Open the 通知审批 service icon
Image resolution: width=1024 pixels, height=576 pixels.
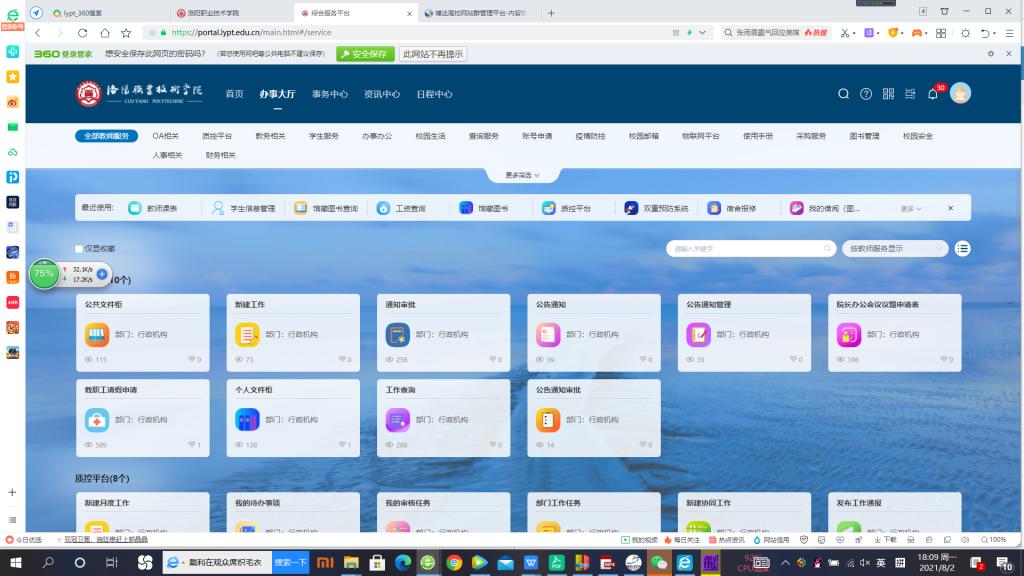[x=397, y=335]
